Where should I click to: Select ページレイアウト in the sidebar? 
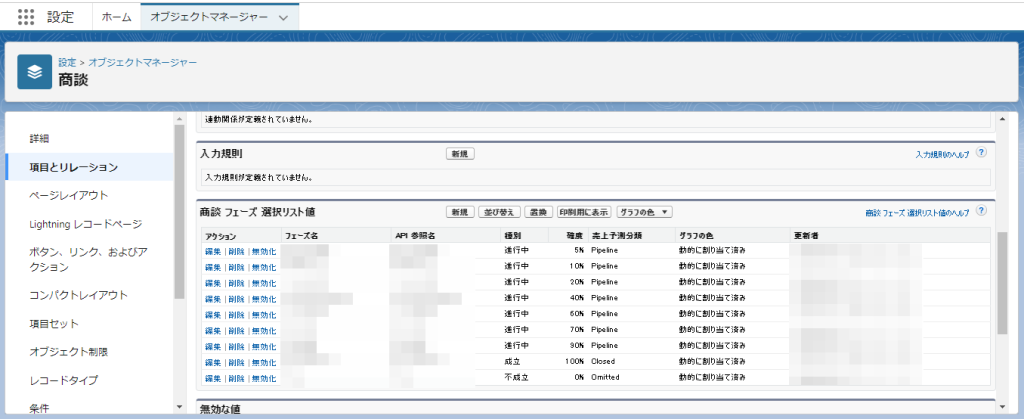69,195
